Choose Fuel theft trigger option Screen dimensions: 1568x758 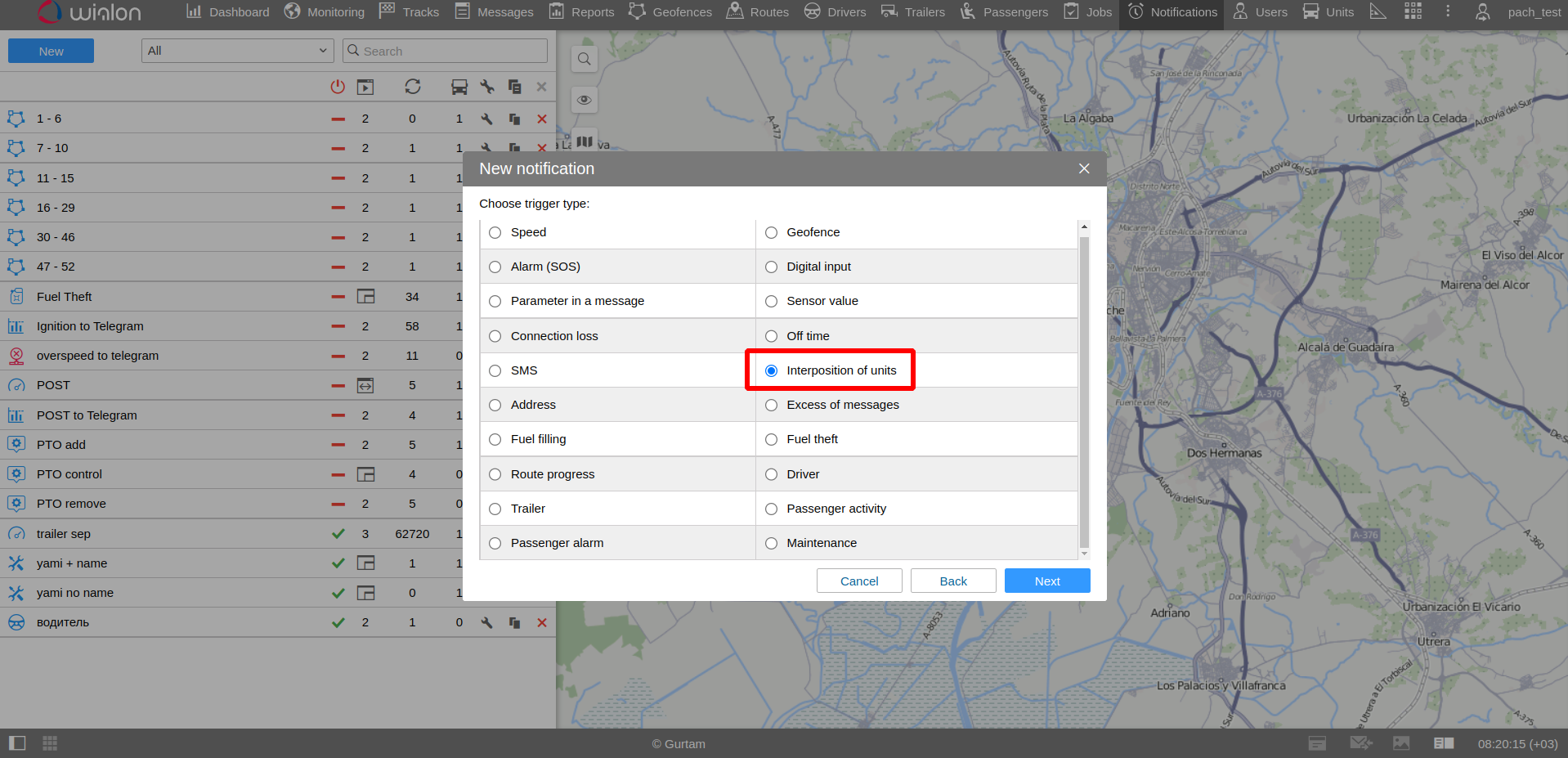(771, 440)
